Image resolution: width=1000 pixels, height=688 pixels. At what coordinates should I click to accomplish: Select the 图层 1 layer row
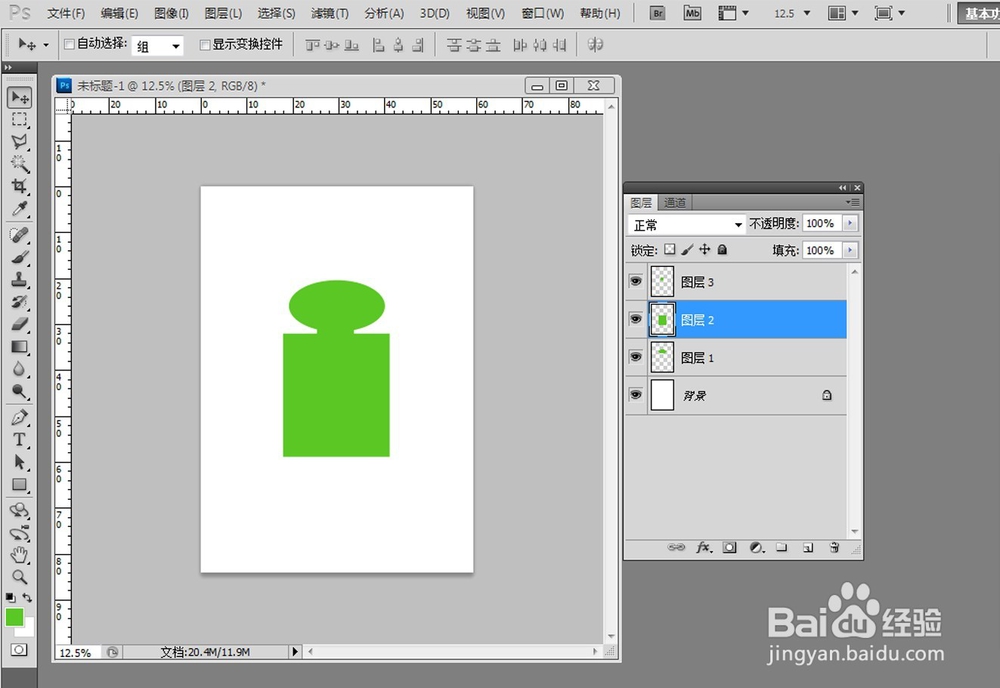point(748,357)
